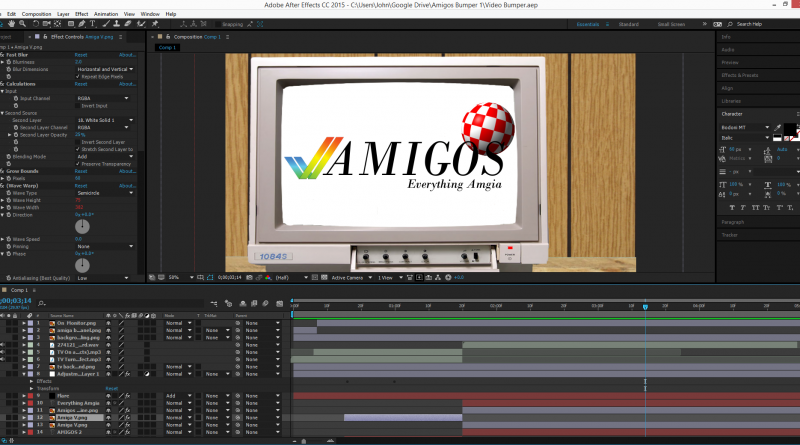Screen dimensions: 800x445
Task: Open the Blending Mode Add dropdown
Action: (105, 157)
